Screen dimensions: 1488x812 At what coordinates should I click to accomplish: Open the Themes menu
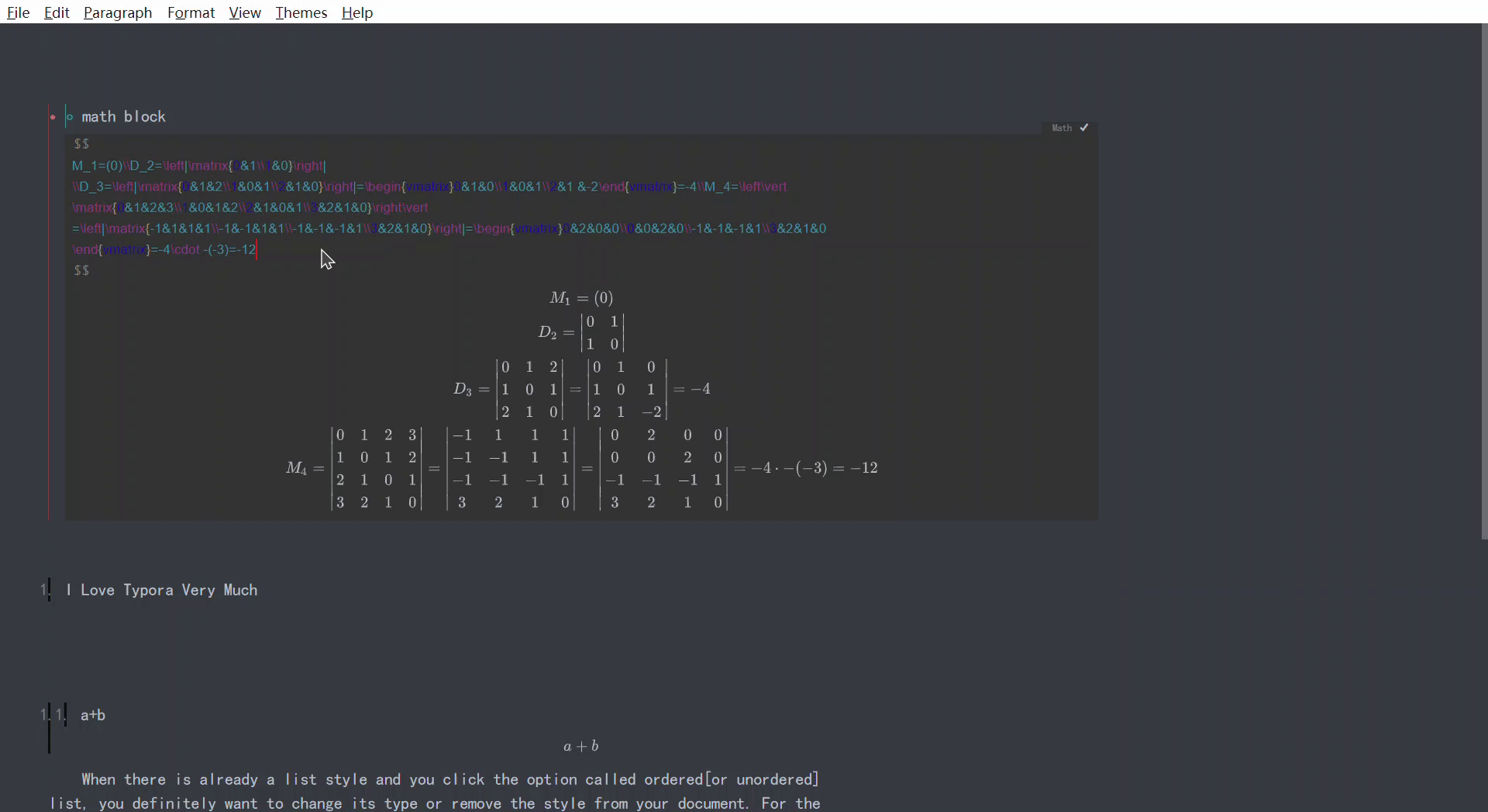pos(301,12)
